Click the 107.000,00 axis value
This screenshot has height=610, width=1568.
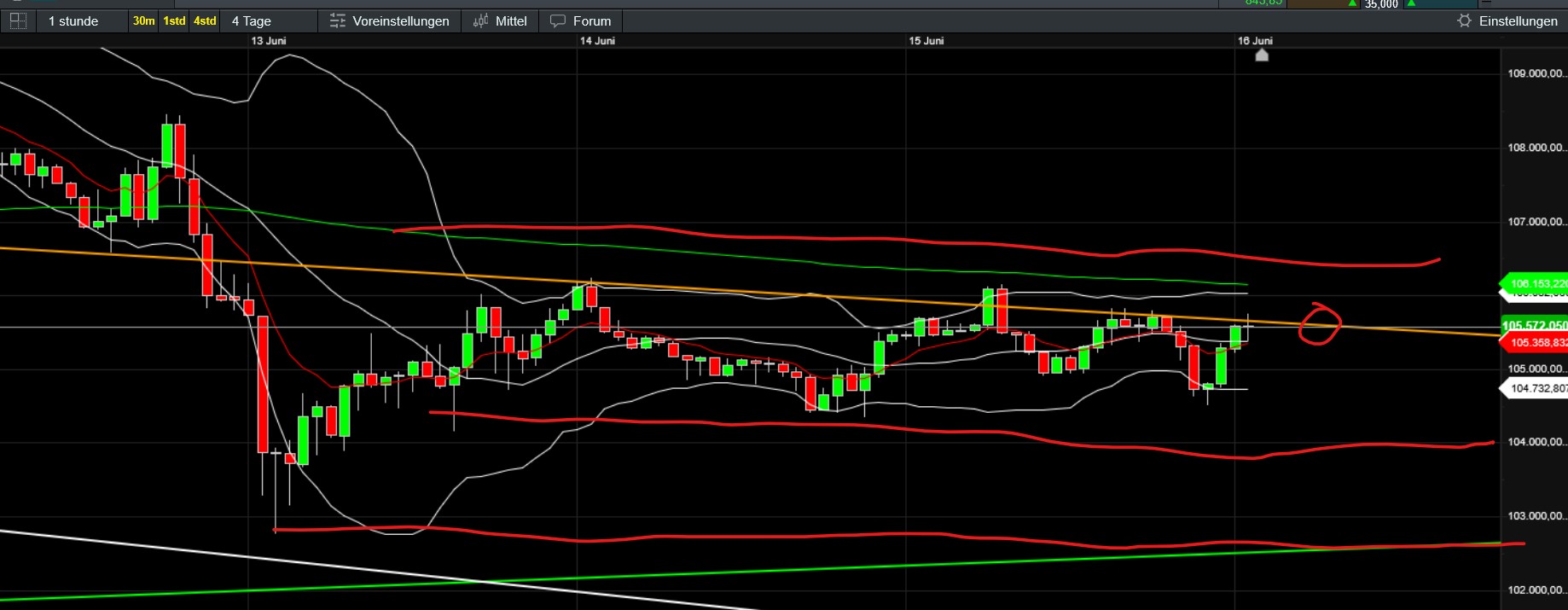[1536, 222]
